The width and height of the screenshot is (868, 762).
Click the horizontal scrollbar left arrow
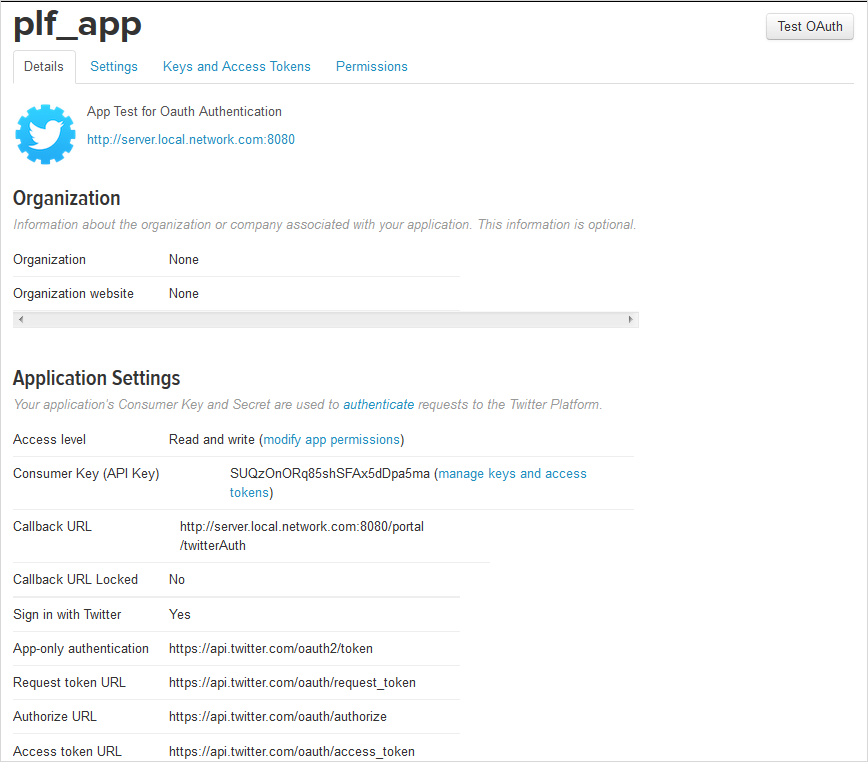coord(21,319)
